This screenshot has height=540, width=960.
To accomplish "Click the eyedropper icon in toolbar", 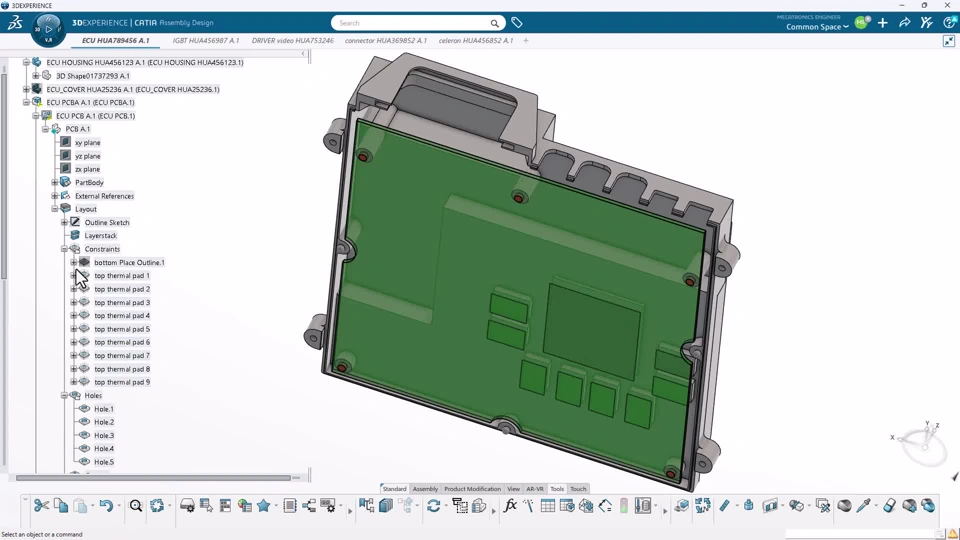I will click(x=864, y=506).
